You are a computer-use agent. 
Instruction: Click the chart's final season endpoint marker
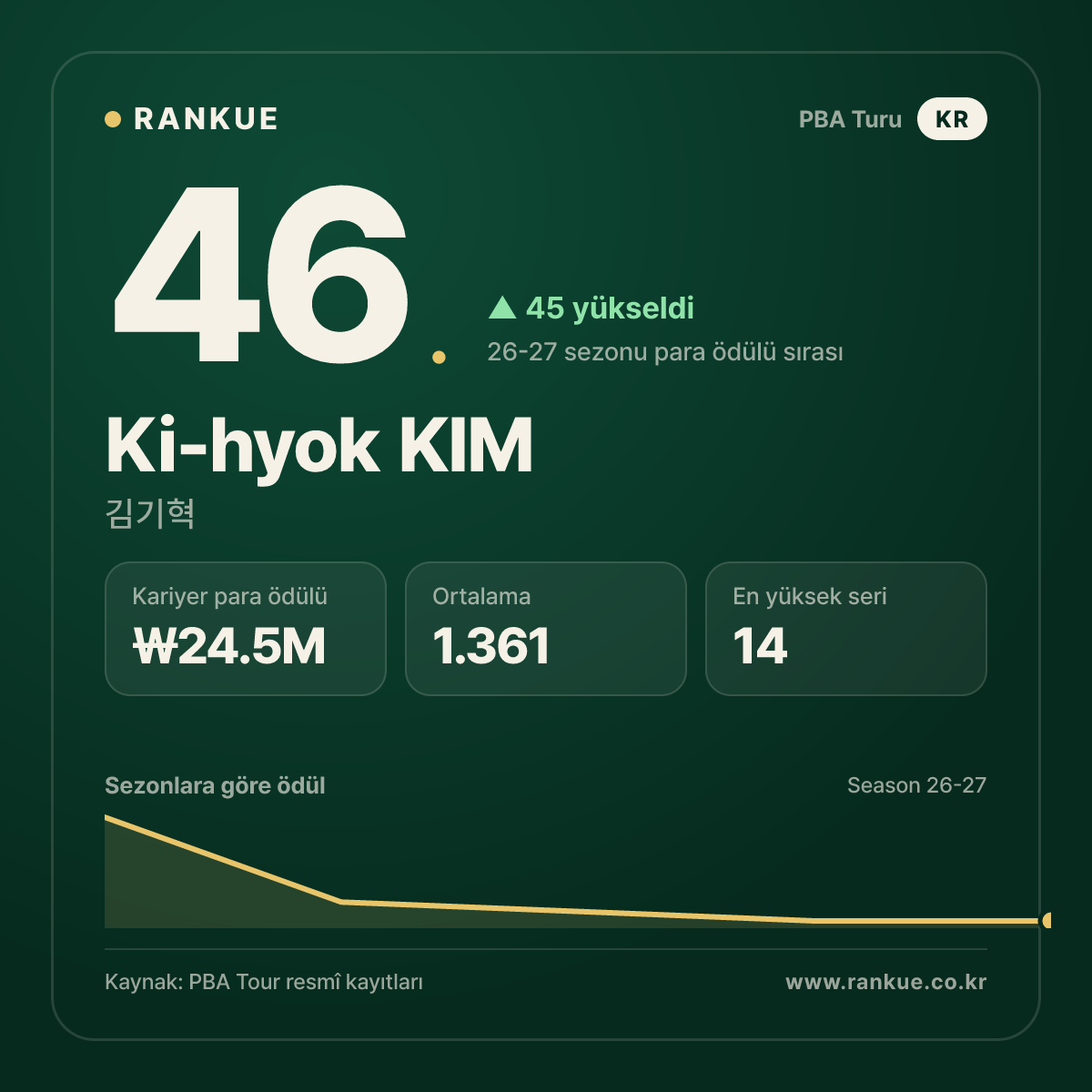pyautogui.click(x=1046, y=921)
